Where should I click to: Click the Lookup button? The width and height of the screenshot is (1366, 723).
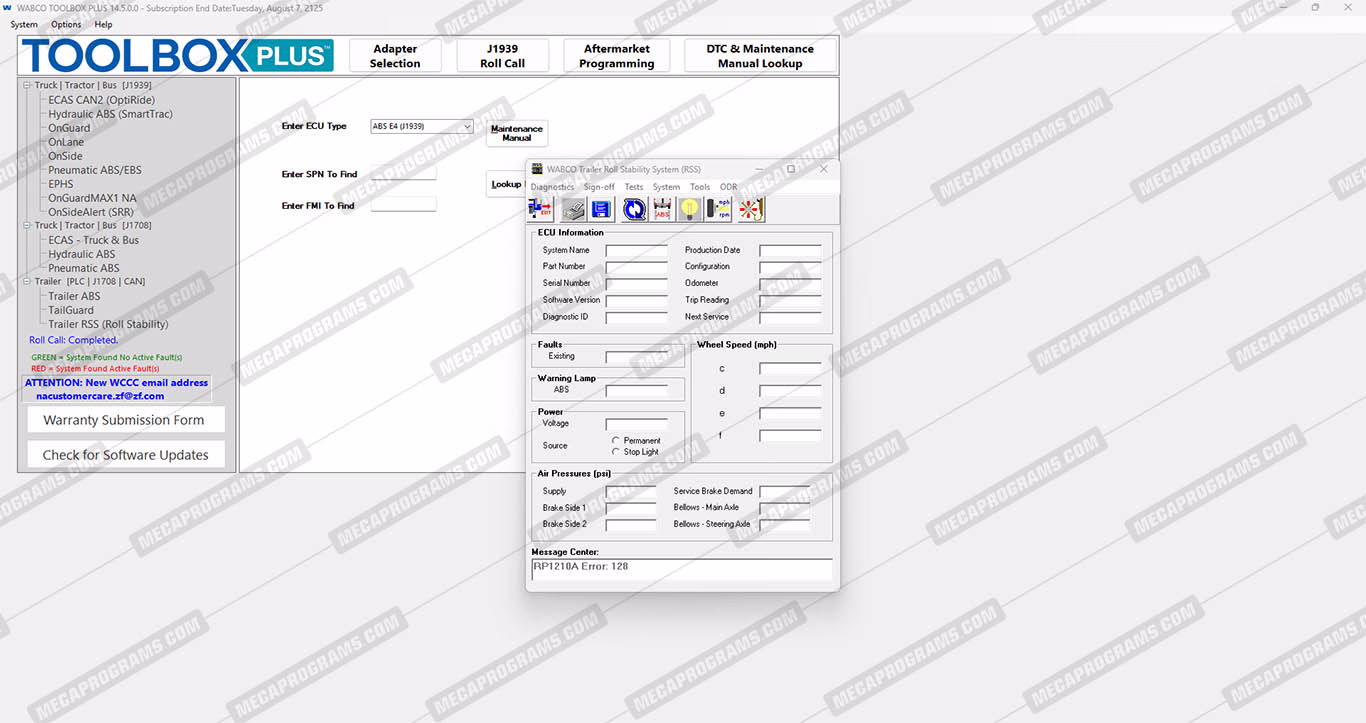[x=506, y=184]
